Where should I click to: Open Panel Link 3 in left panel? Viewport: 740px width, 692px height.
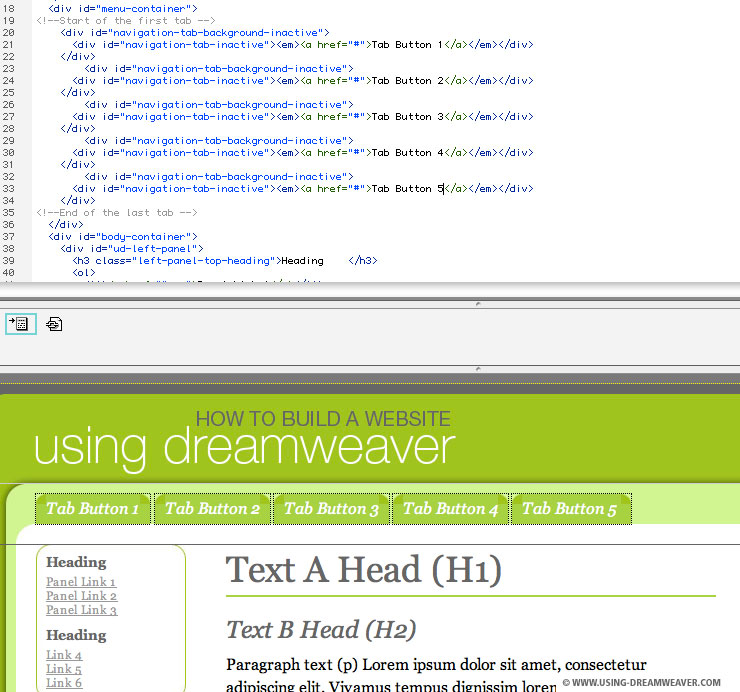coord(81,610)
